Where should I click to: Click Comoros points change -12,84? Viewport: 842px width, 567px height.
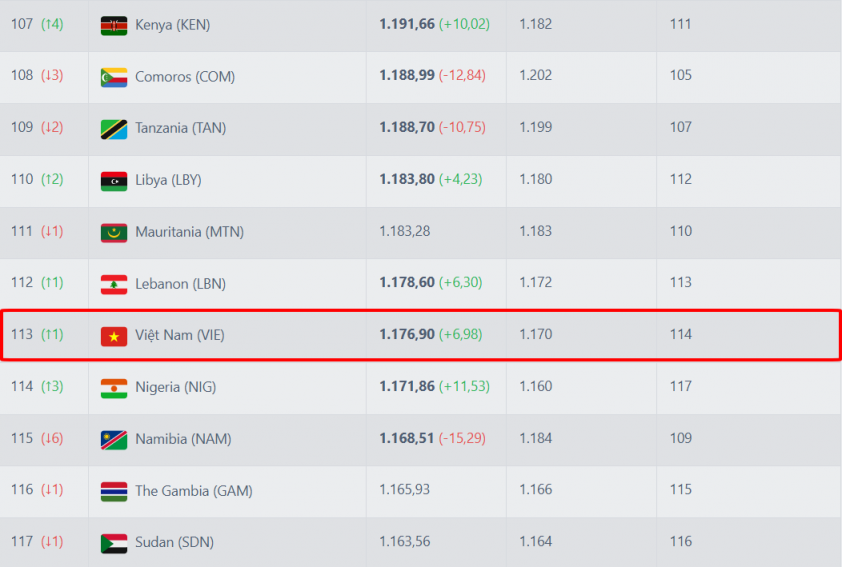point(461,76)
